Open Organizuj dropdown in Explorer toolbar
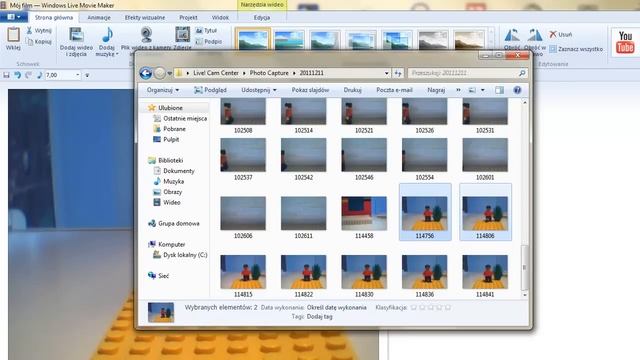640x360 pixels. coord(162,90)
